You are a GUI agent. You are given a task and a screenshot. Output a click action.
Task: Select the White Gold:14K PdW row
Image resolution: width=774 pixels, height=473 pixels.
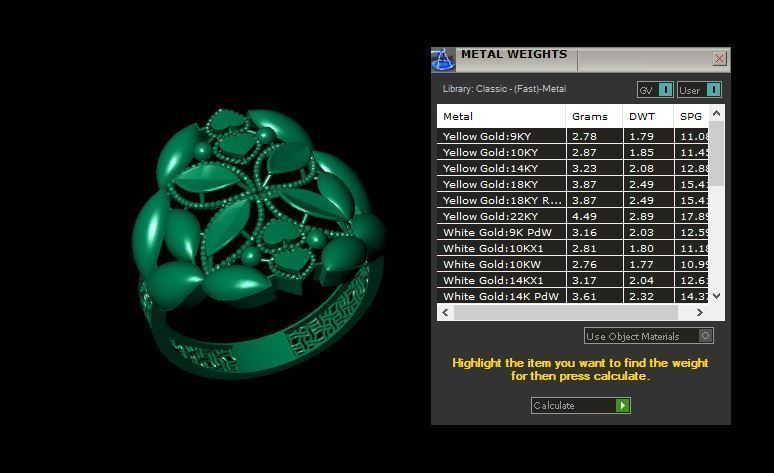pos(573,296)
